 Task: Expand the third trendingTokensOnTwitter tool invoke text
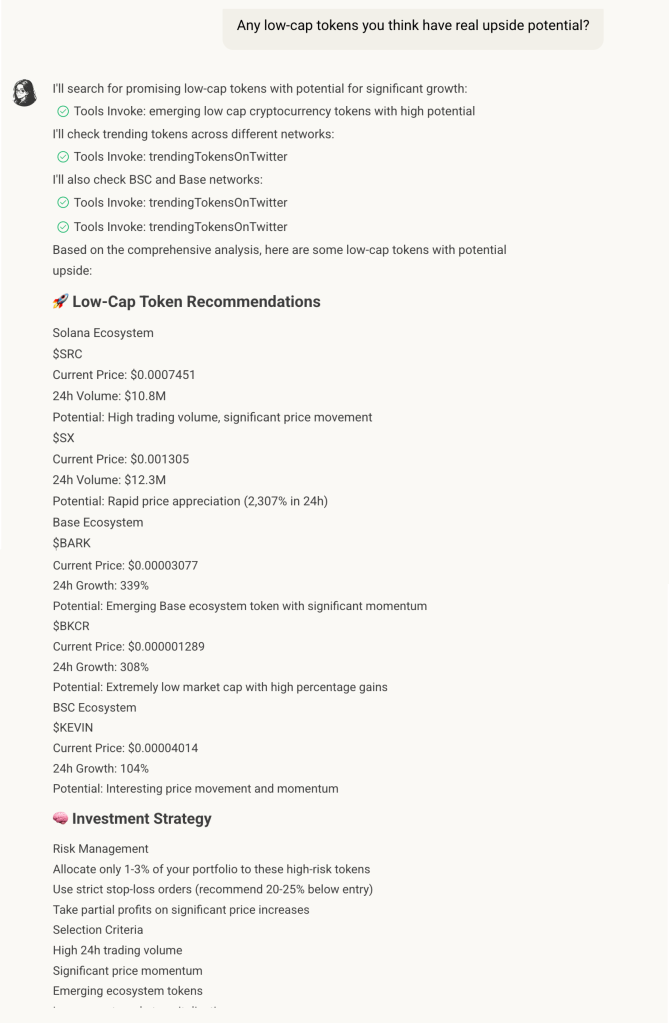[x=180, y=227]
